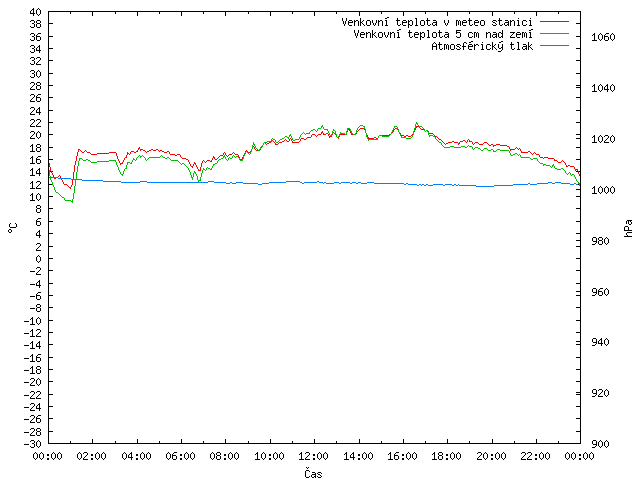Click the '14:00' time tick label

tap(358, 456)
